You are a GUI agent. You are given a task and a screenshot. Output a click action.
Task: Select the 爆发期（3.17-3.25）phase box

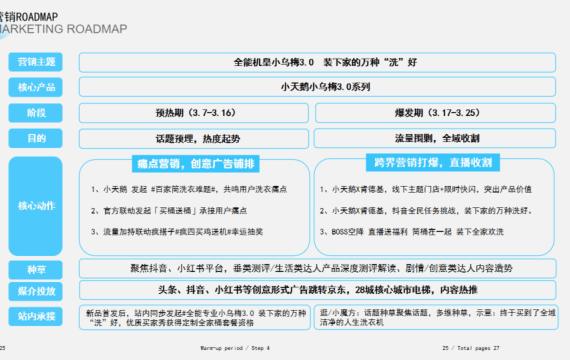pos(435,113)
